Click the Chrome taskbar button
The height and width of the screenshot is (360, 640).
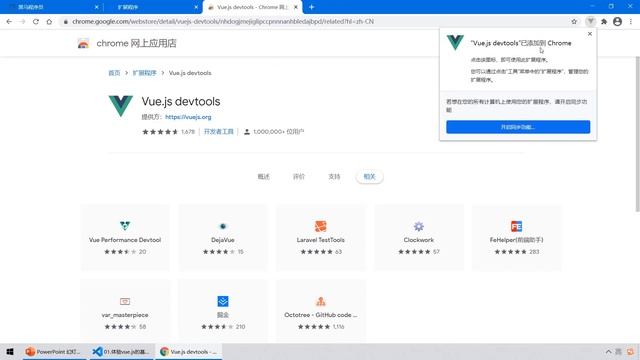189,351
